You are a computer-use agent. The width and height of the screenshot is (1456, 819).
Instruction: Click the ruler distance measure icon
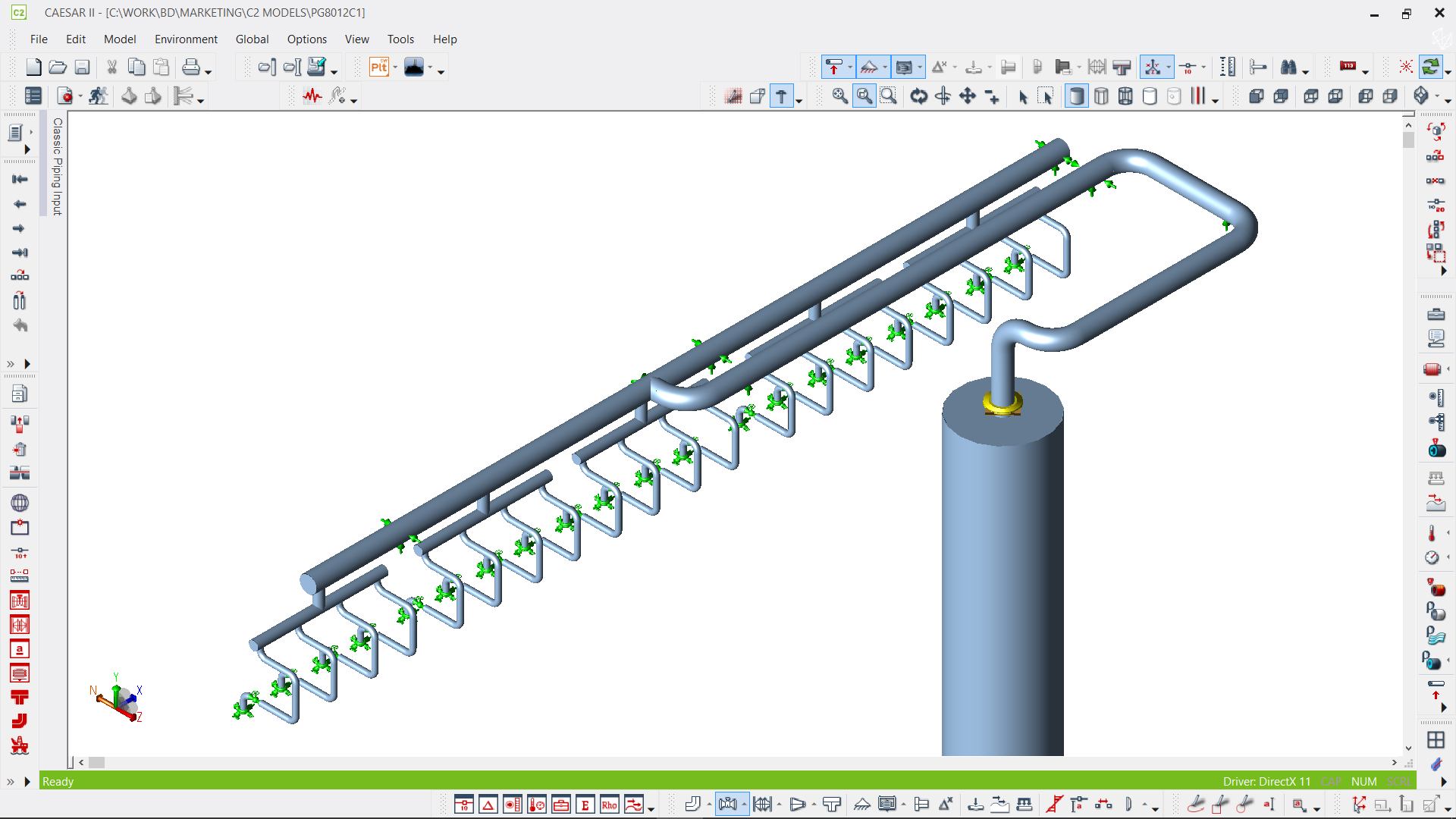point(1227,67)
